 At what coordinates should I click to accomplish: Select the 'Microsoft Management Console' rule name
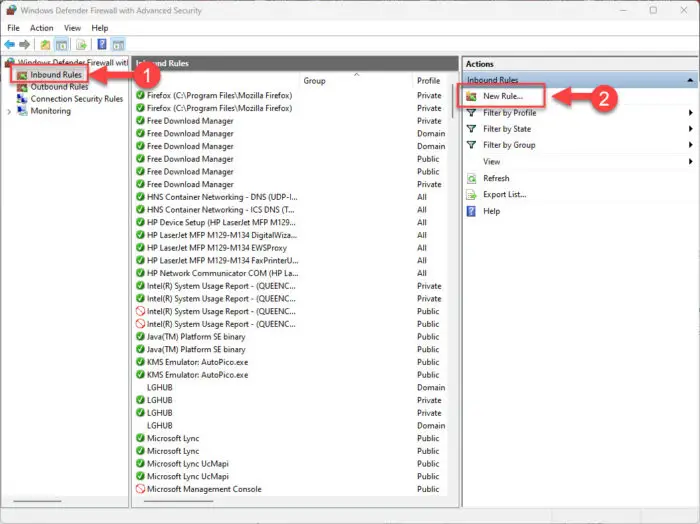[x=204, y=489]
